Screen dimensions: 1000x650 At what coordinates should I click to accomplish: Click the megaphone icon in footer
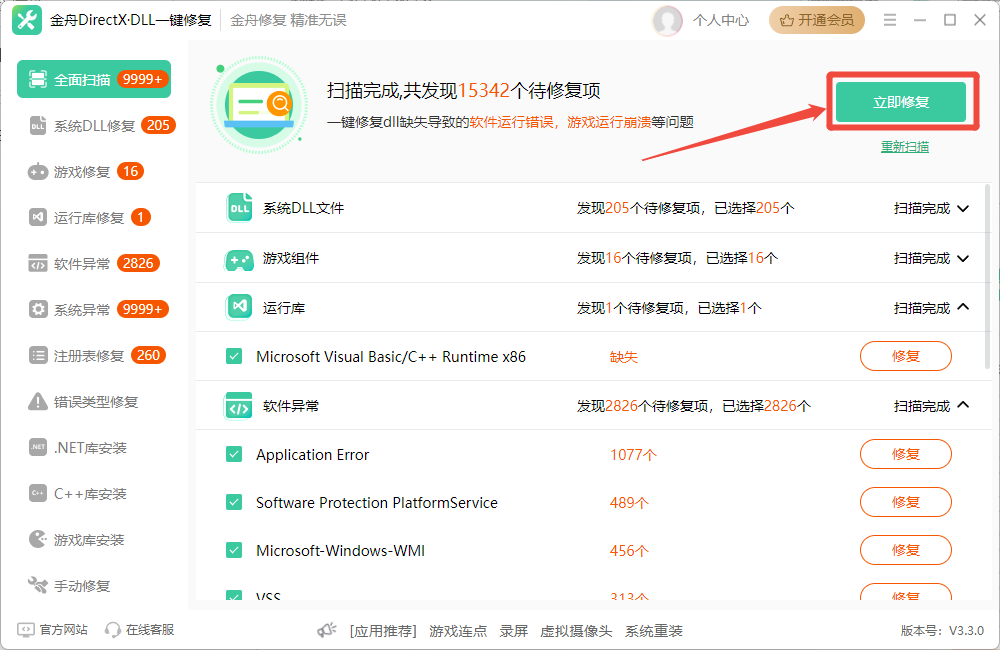pos(327,630)
